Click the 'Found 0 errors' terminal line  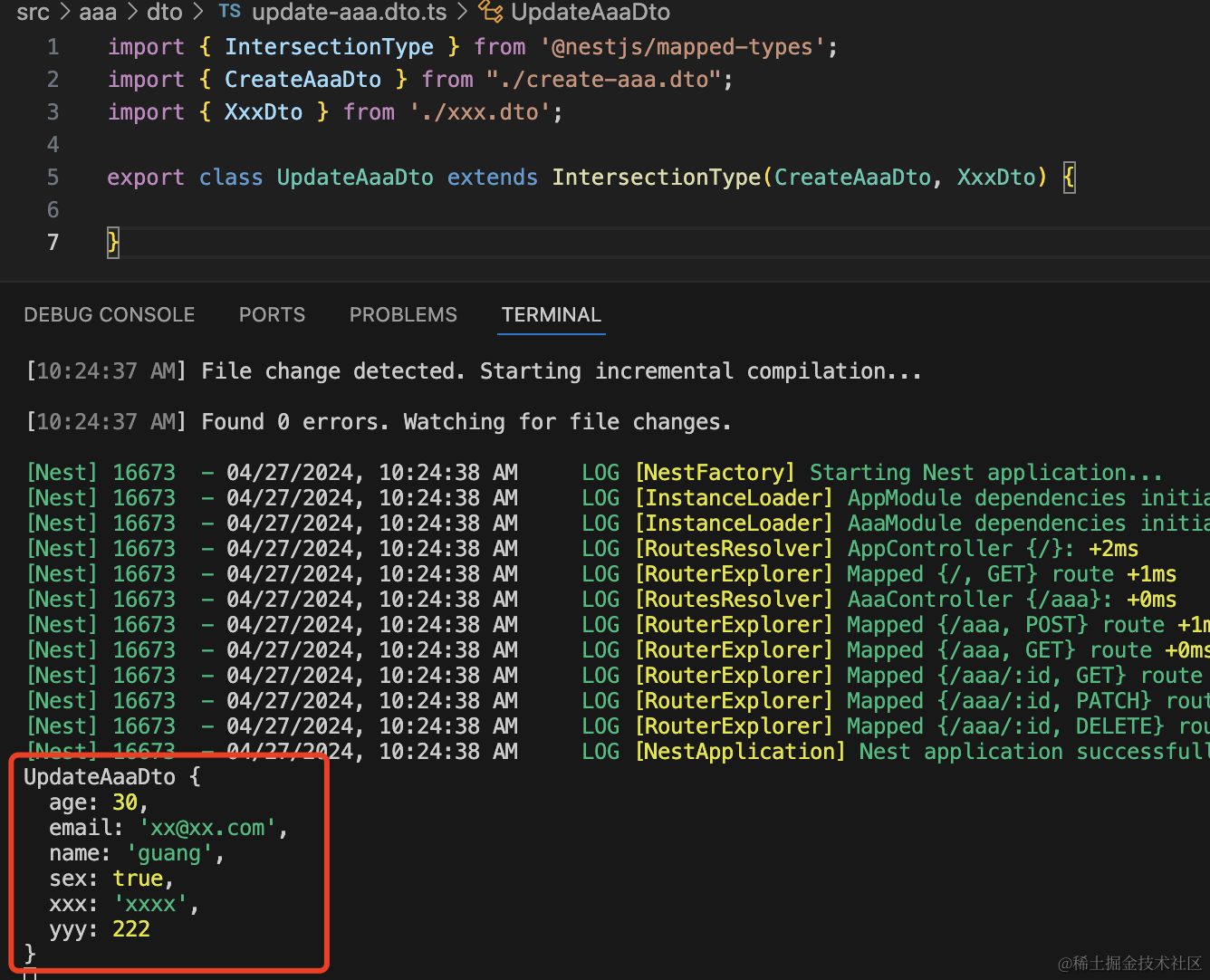[x=466, y=422]
